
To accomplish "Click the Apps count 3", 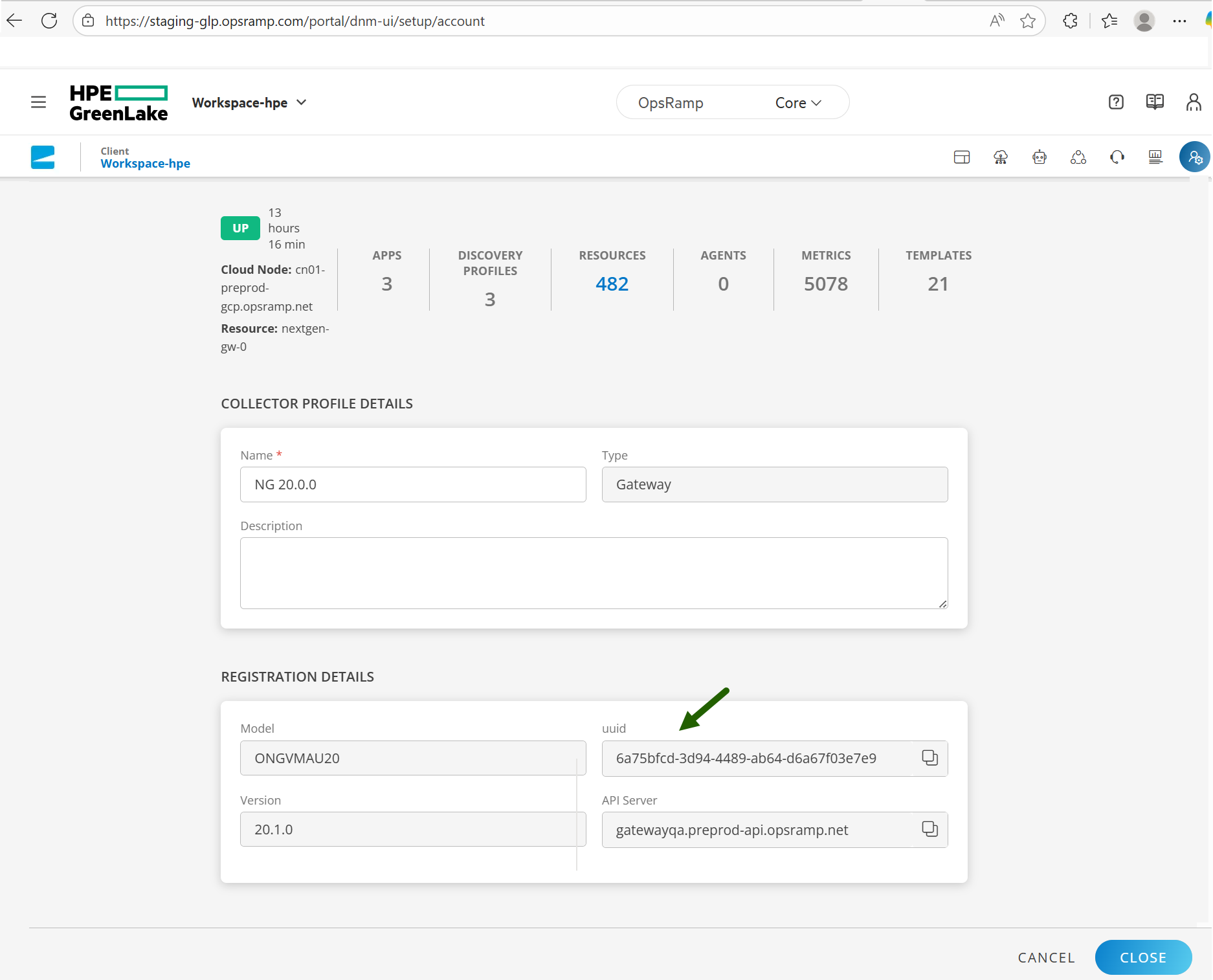I will click(387, 284).
